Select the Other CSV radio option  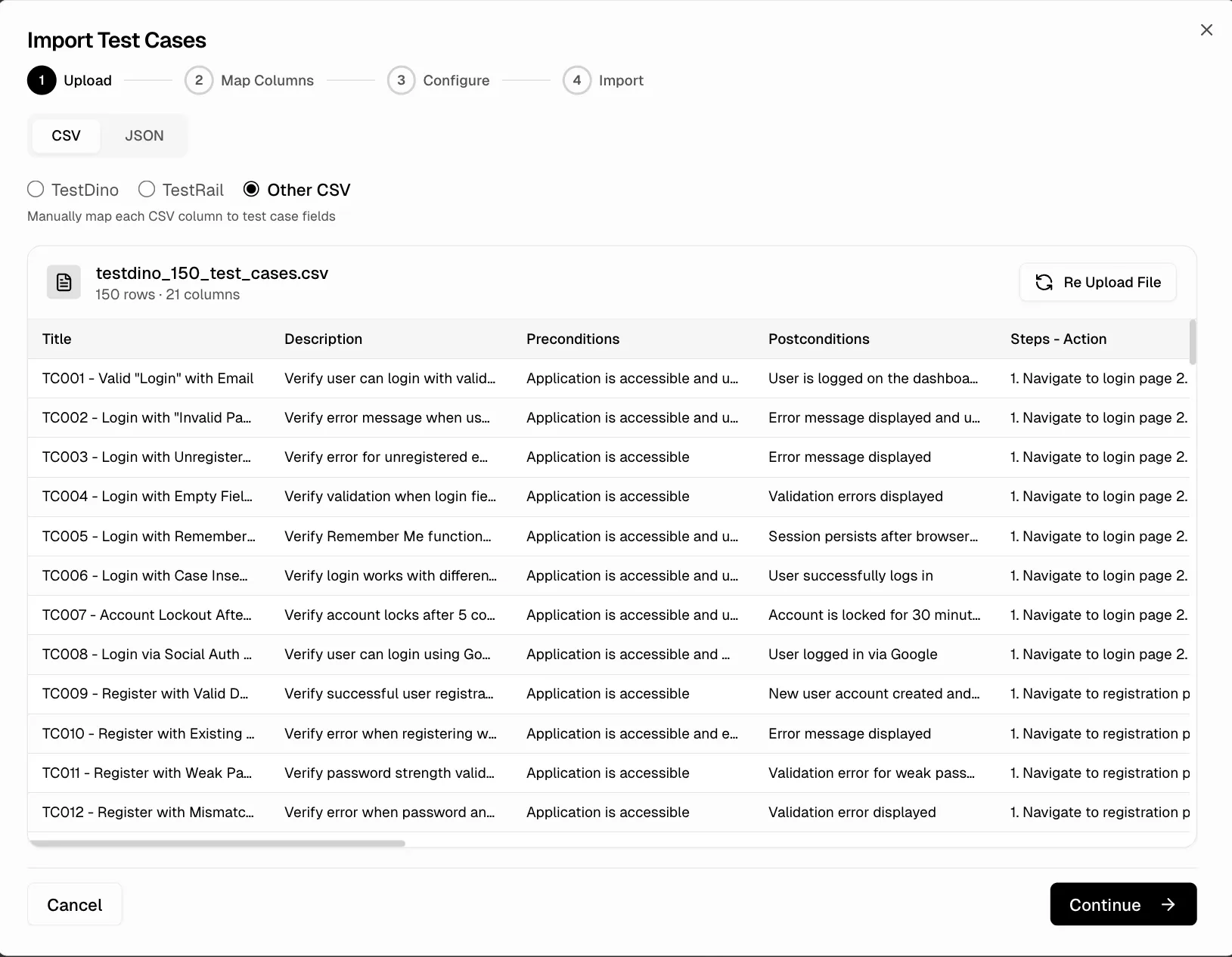point(251,189)
